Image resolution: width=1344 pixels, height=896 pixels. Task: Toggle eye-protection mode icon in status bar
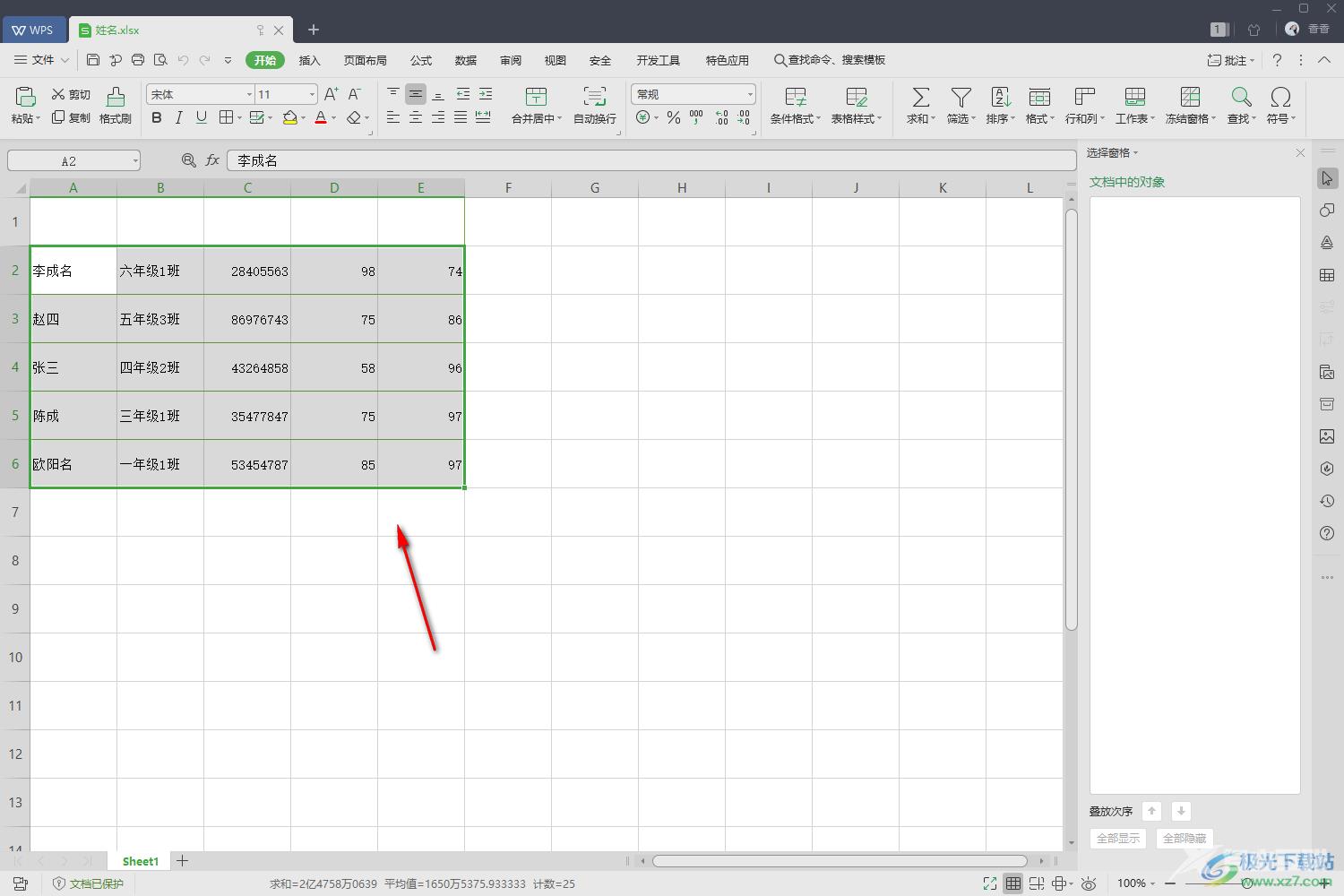coord(1089,883)
